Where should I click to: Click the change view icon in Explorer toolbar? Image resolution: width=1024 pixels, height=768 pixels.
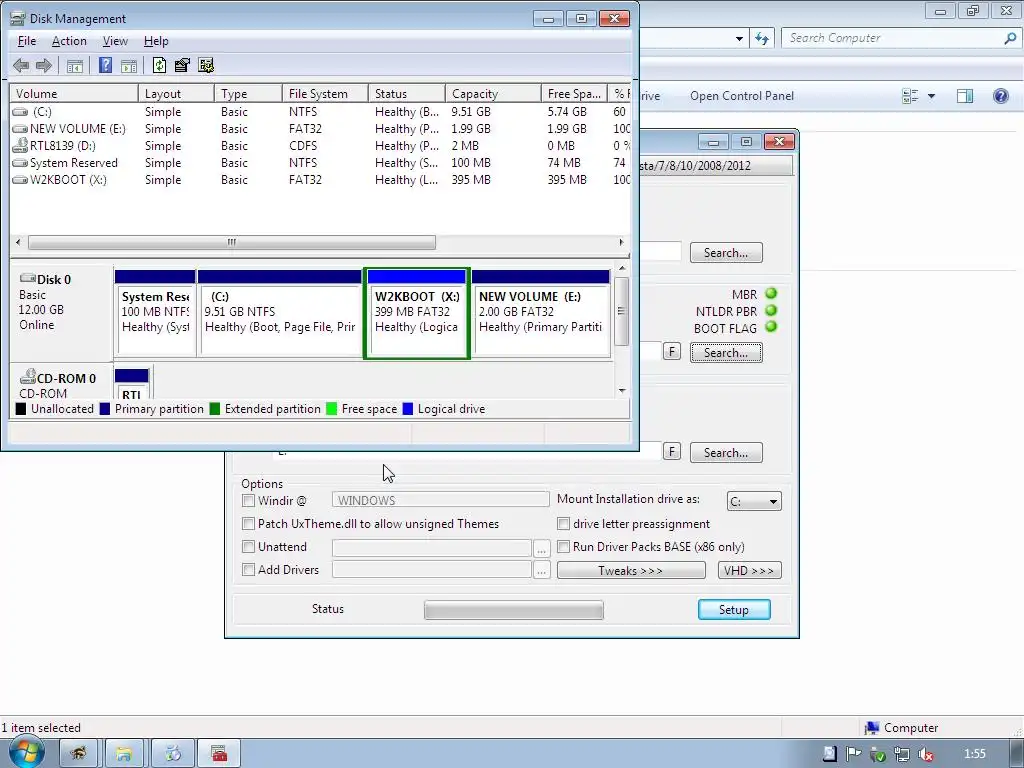tap(910, 96)
